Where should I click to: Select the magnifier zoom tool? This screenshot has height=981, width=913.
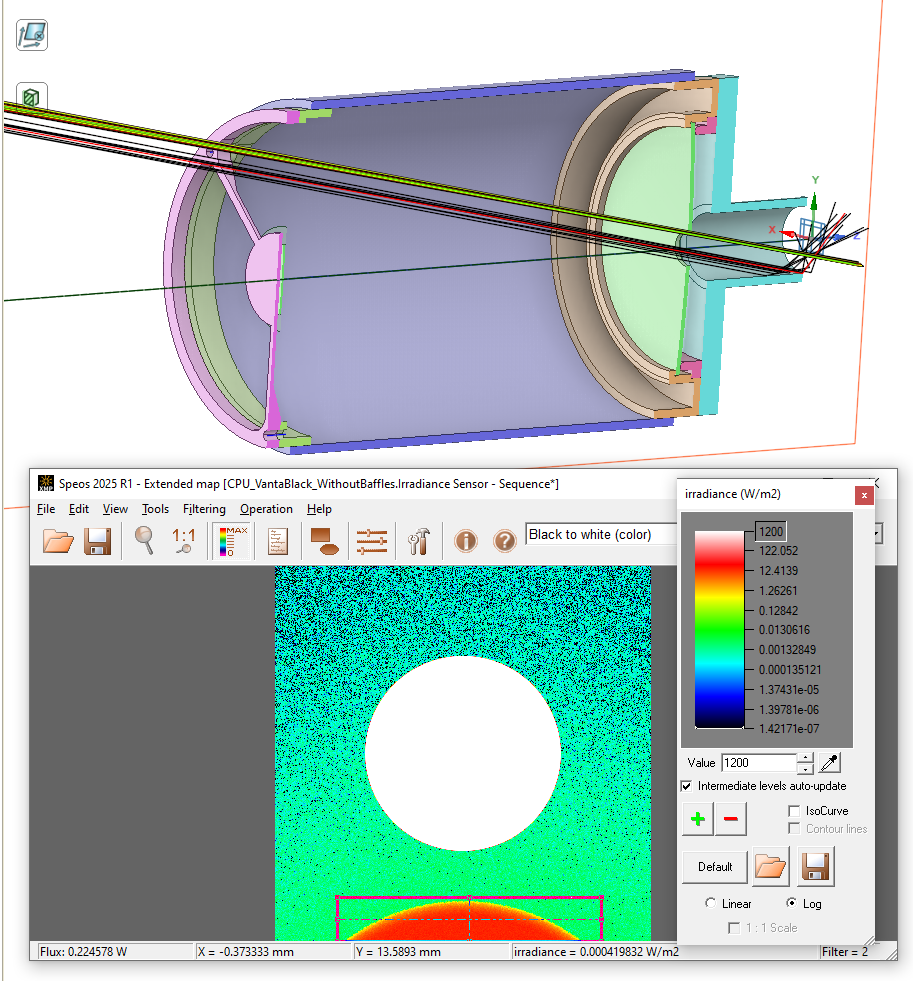(144, 540)
